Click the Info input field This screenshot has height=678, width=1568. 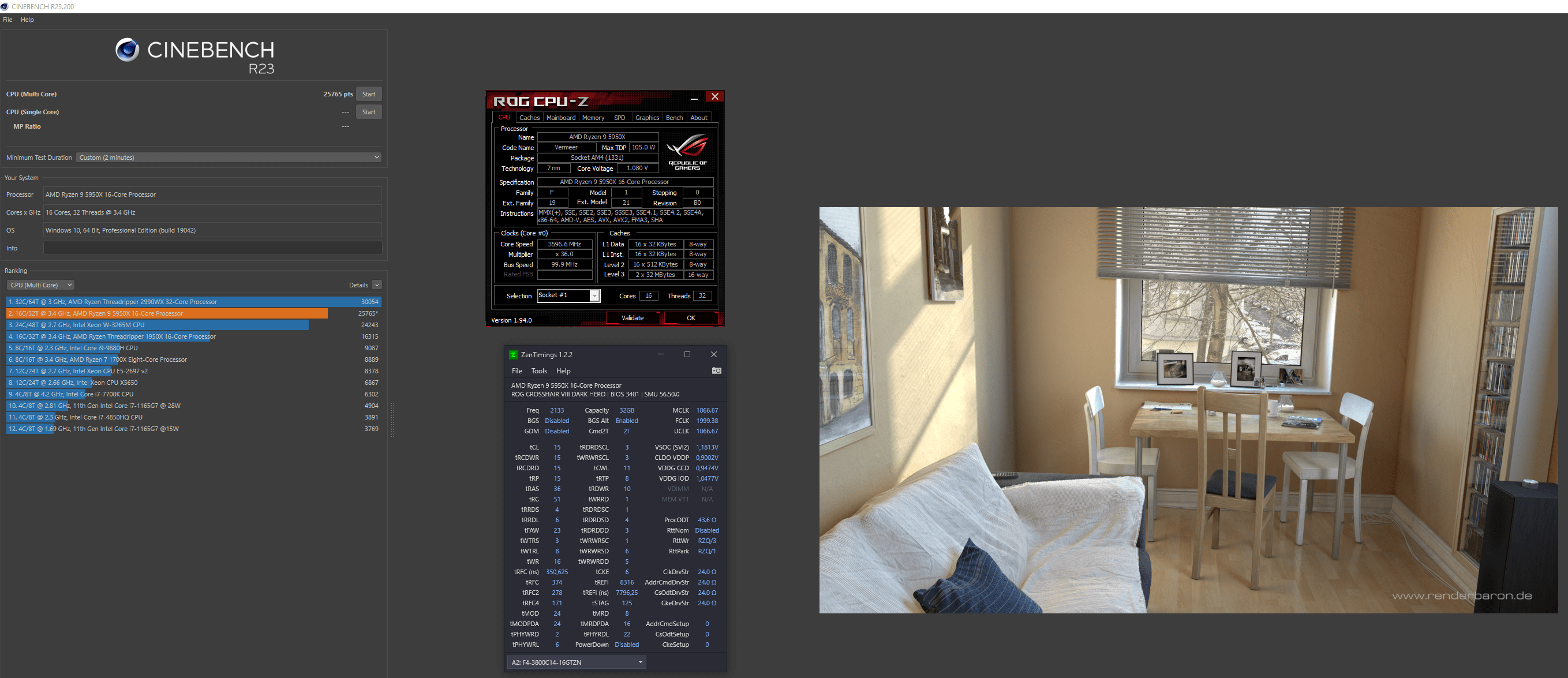[212, 248]
